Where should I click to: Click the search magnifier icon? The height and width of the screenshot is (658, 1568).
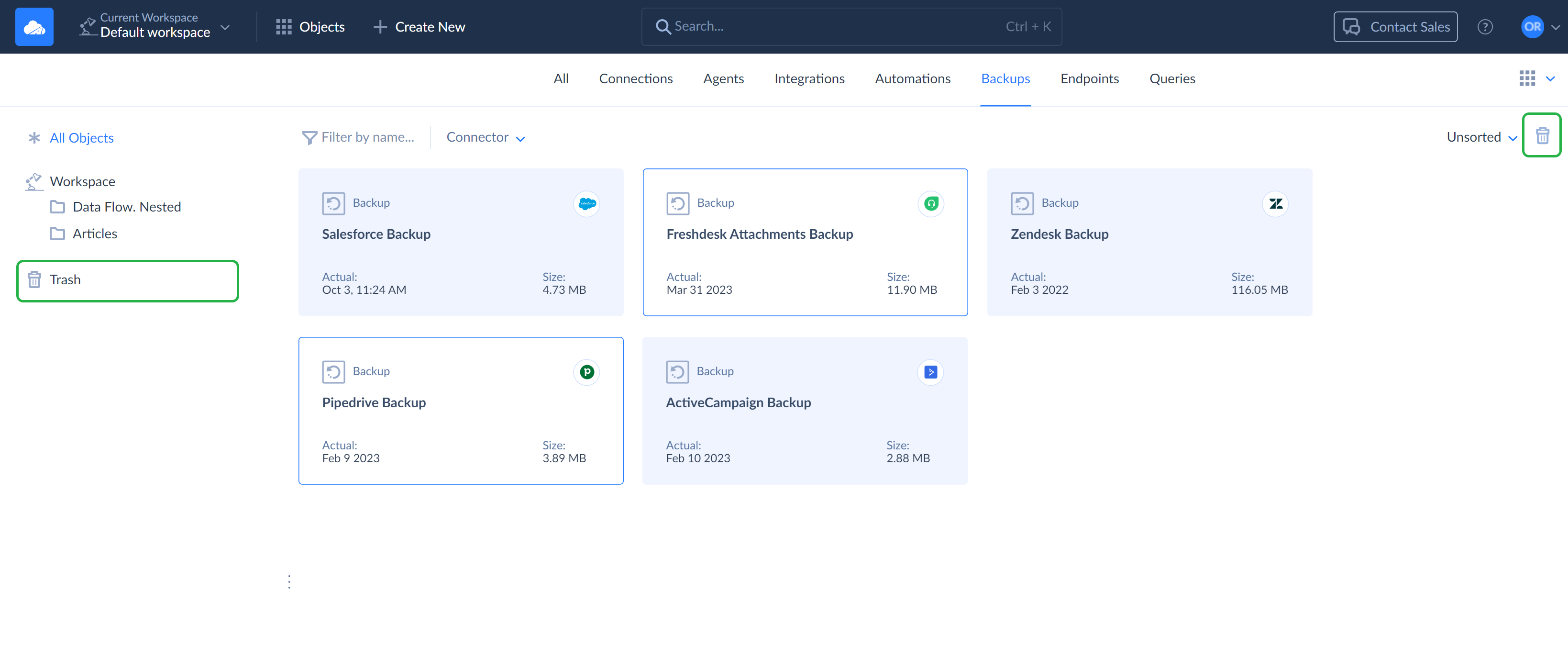[x=662, y=27]
